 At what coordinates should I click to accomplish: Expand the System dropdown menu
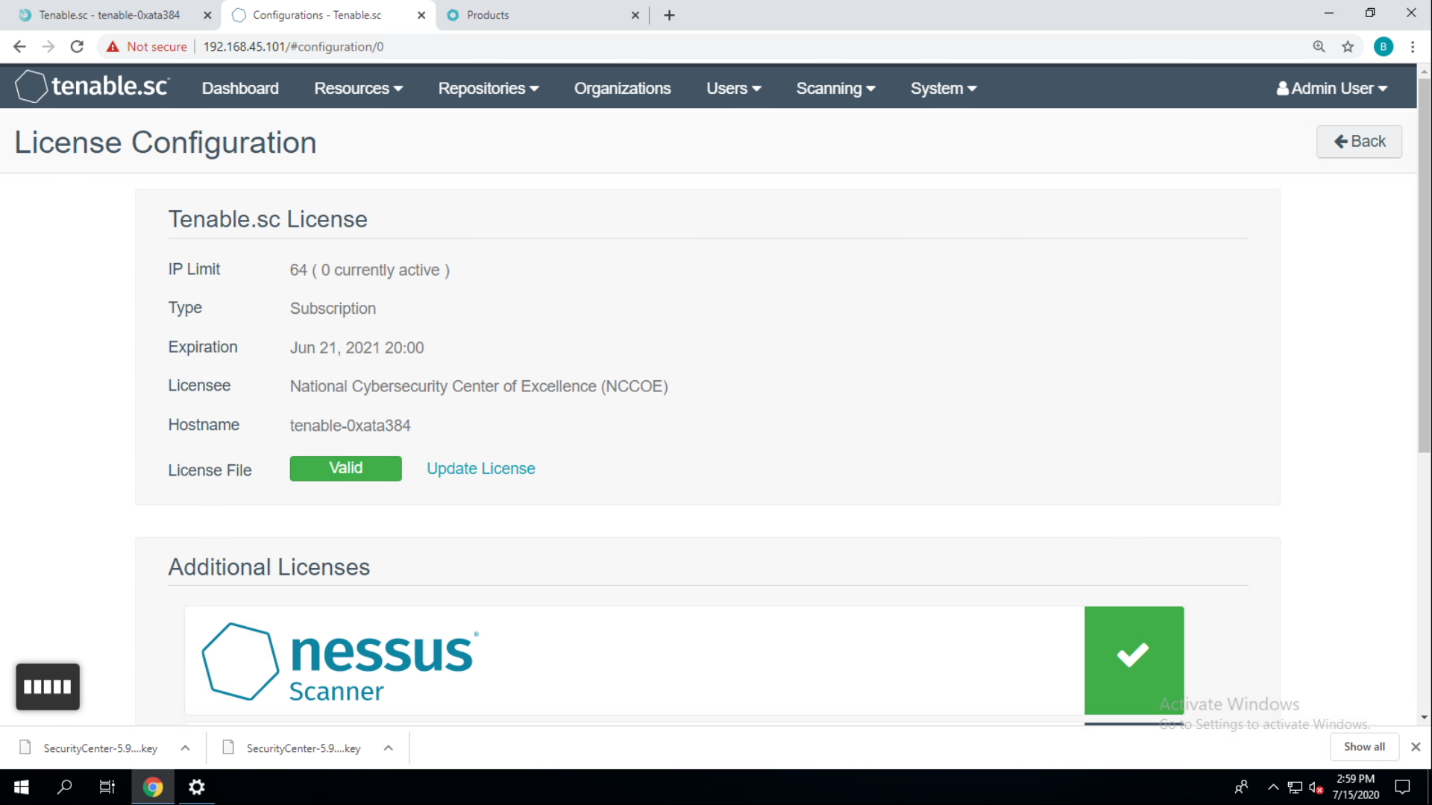[x=943, y=88]
